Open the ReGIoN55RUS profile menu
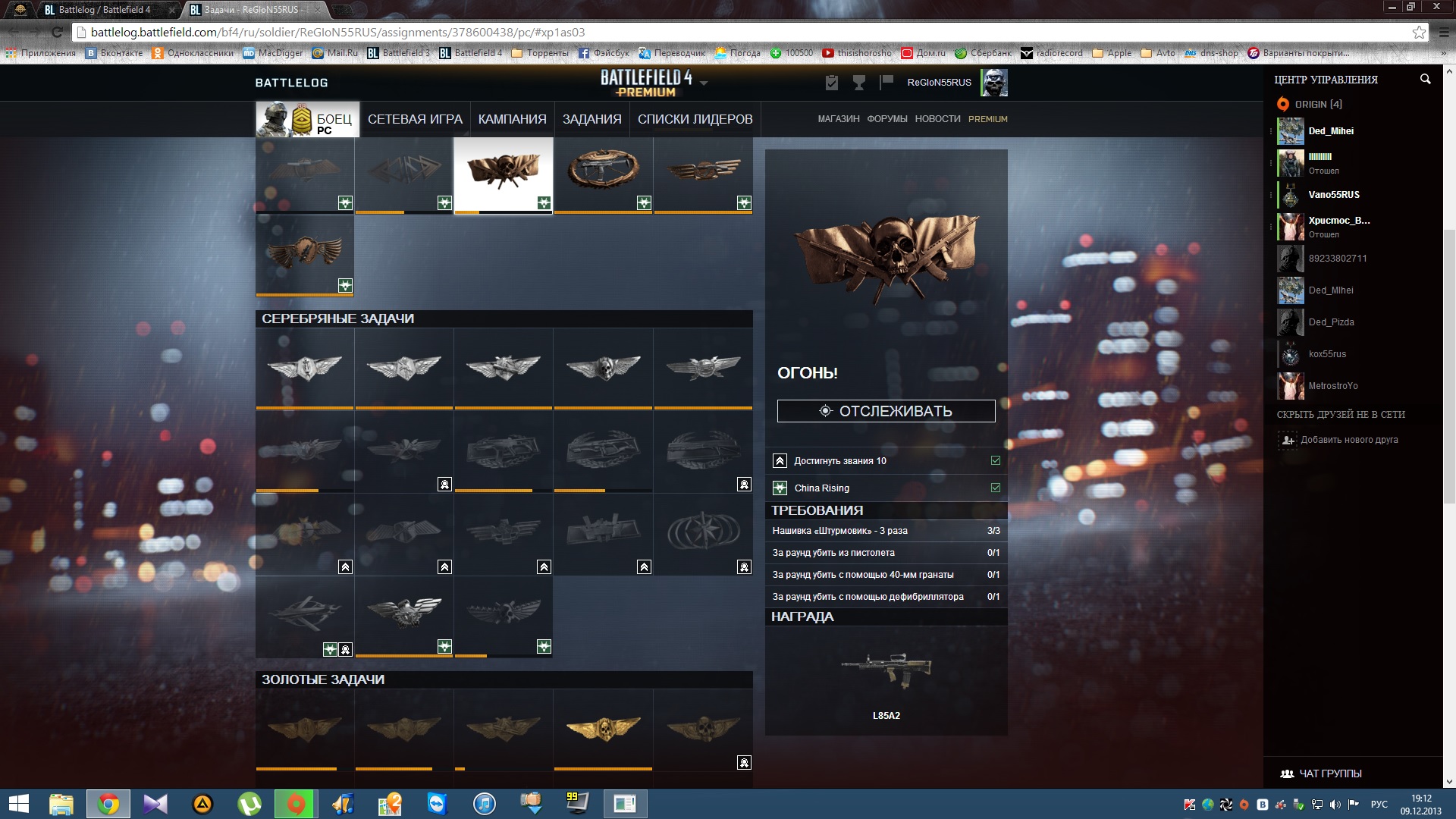1456x819 pixels. pos(939,83)
